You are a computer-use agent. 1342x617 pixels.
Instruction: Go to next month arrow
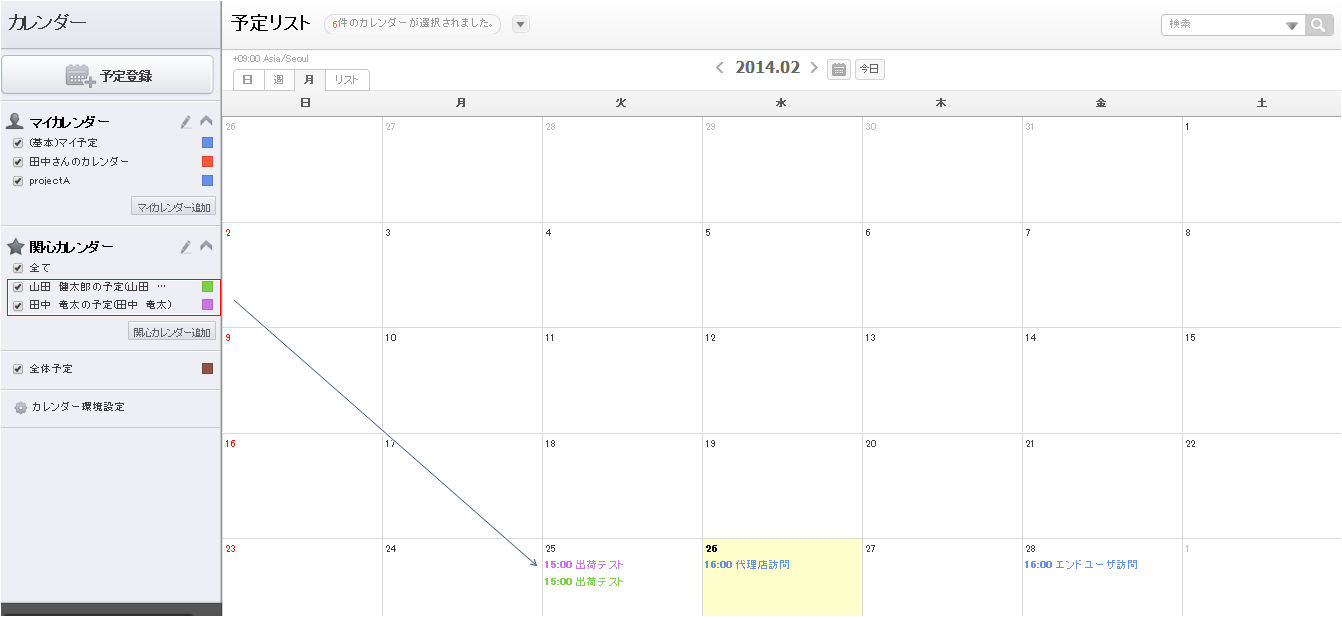point(814,68)
